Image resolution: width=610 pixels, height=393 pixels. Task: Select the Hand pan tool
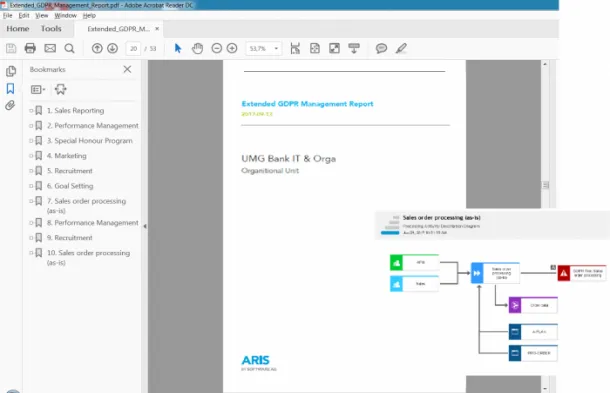click(x=198, y=48)
